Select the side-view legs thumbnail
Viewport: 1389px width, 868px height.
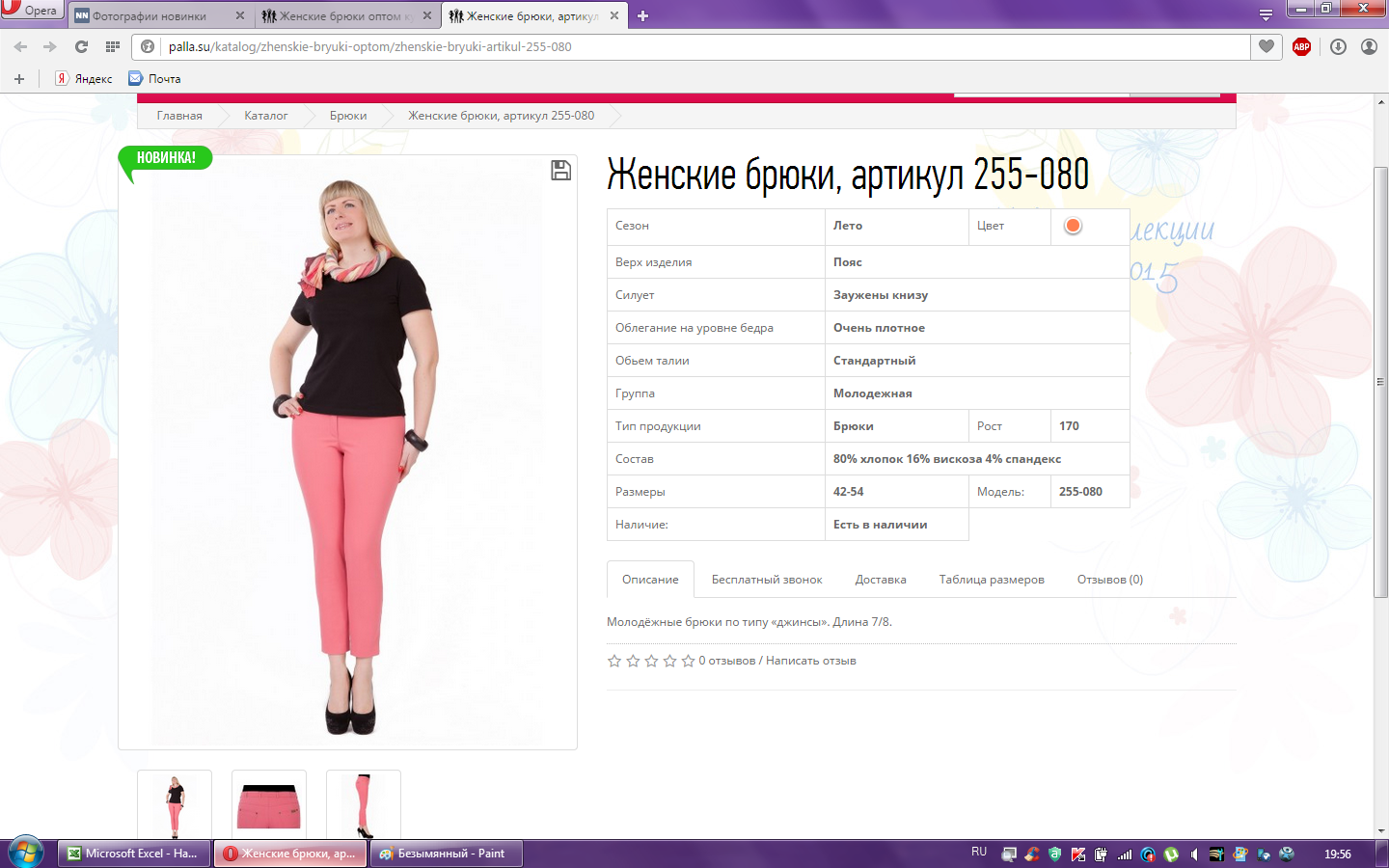click(x=364, y=805)
